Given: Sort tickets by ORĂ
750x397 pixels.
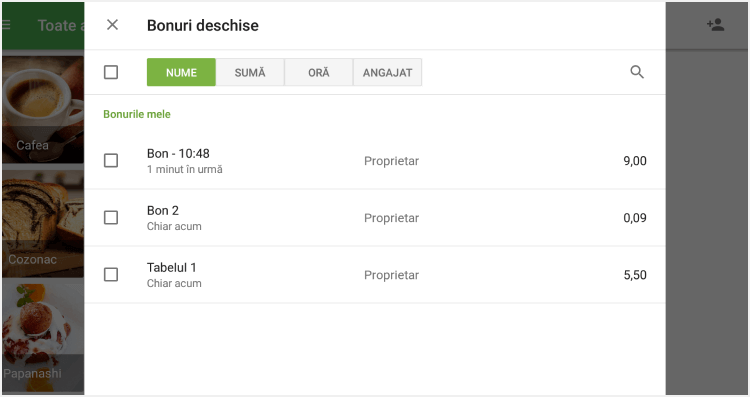Looking at the screenshot, I should click(319, 72).
